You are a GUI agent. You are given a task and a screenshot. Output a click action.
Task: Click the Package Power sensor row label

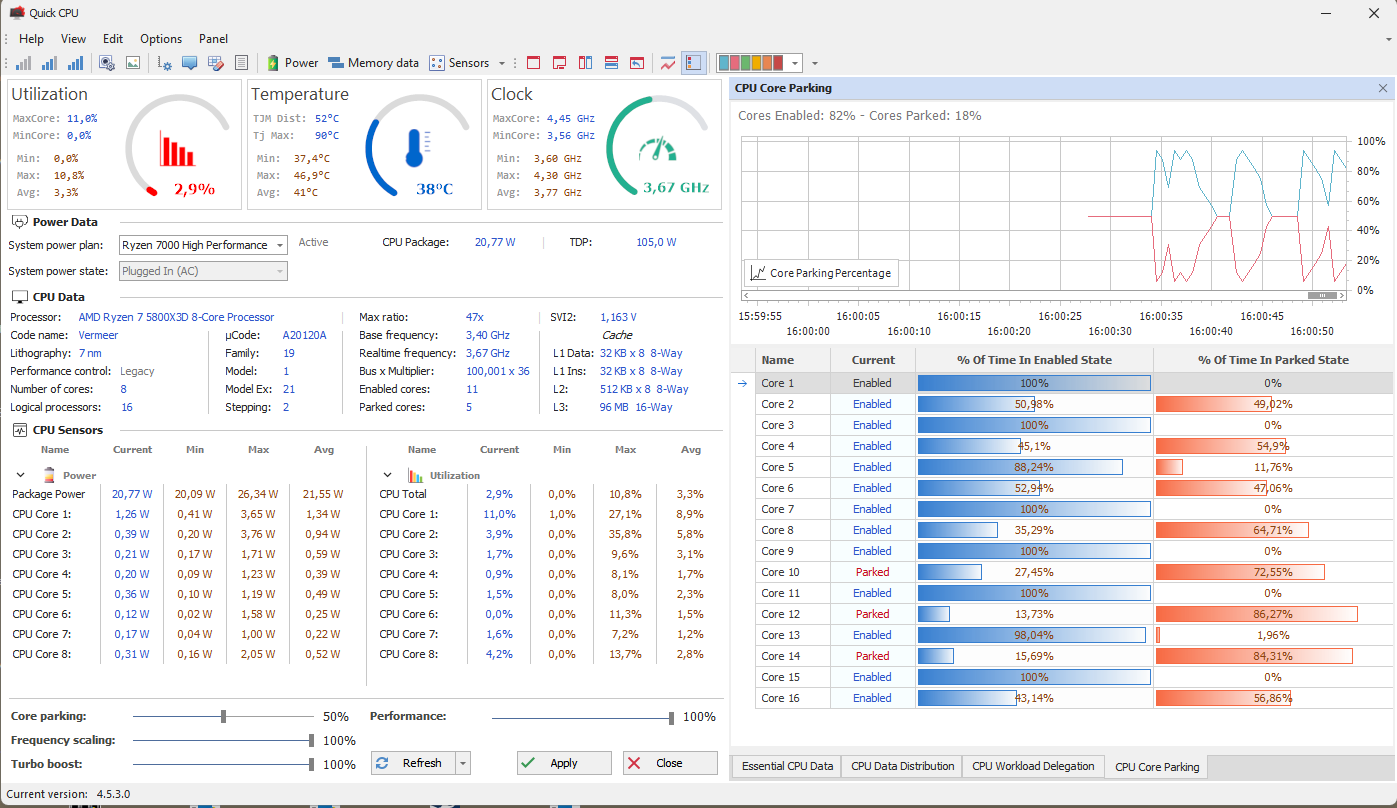click(49, 494)
